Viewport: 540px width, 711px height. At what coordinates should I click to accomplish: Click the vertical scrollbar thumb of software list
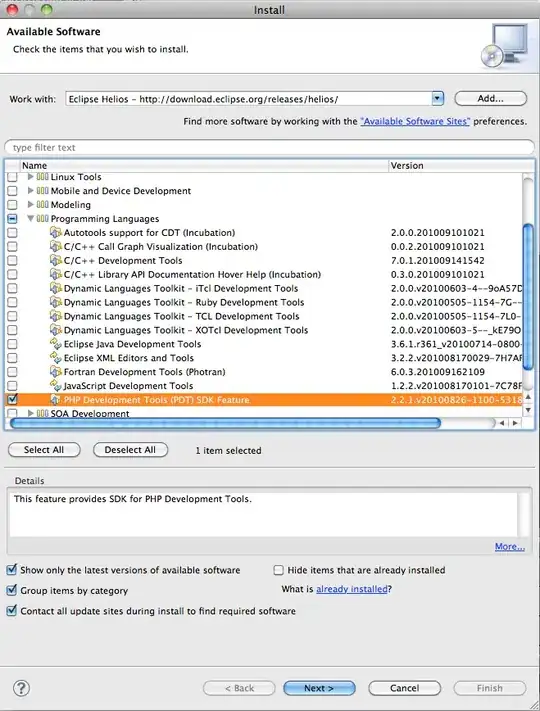pos(528,297)
